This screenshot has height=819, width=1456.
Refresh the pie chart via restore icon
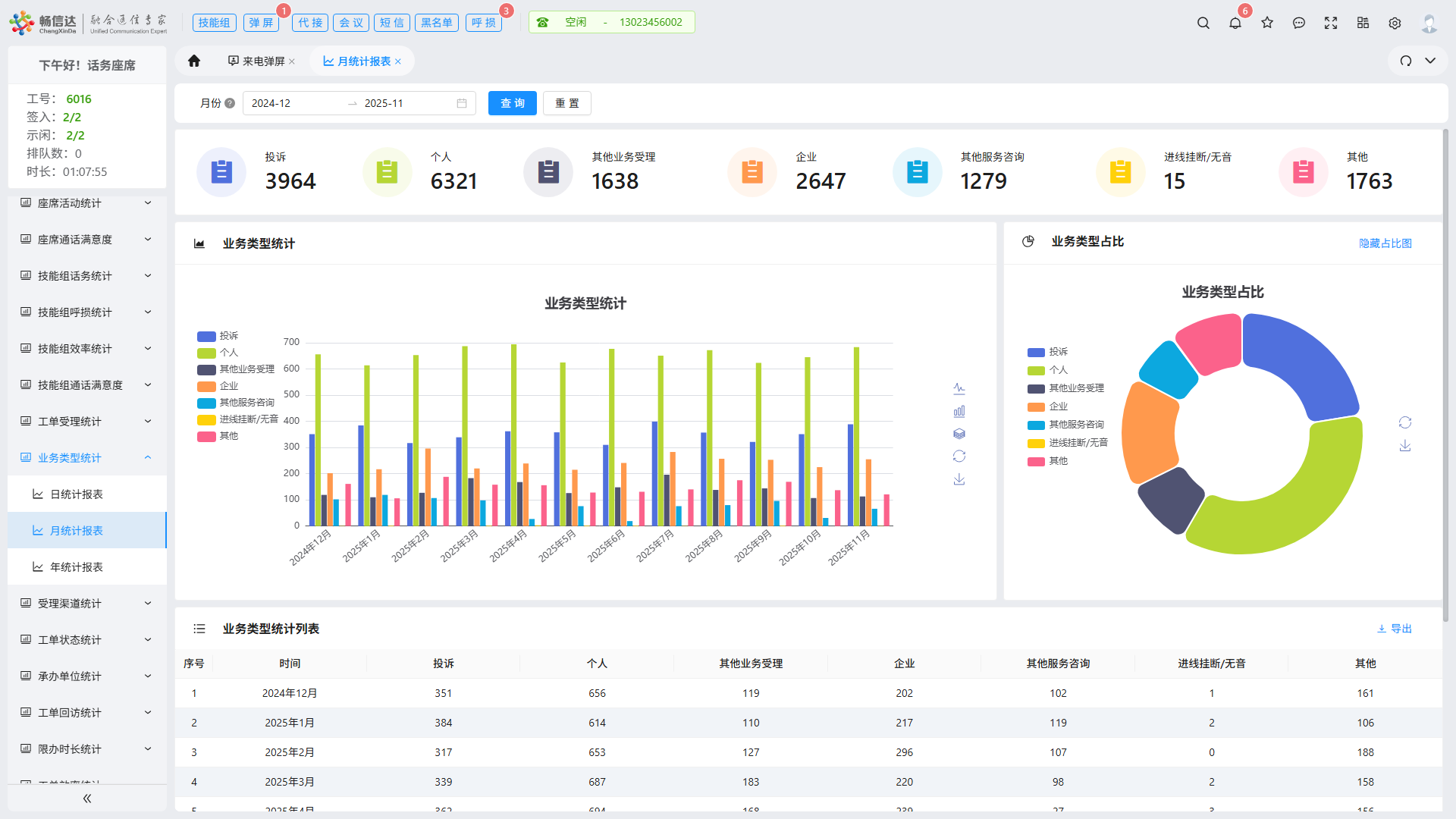[x=1405, y=422]
